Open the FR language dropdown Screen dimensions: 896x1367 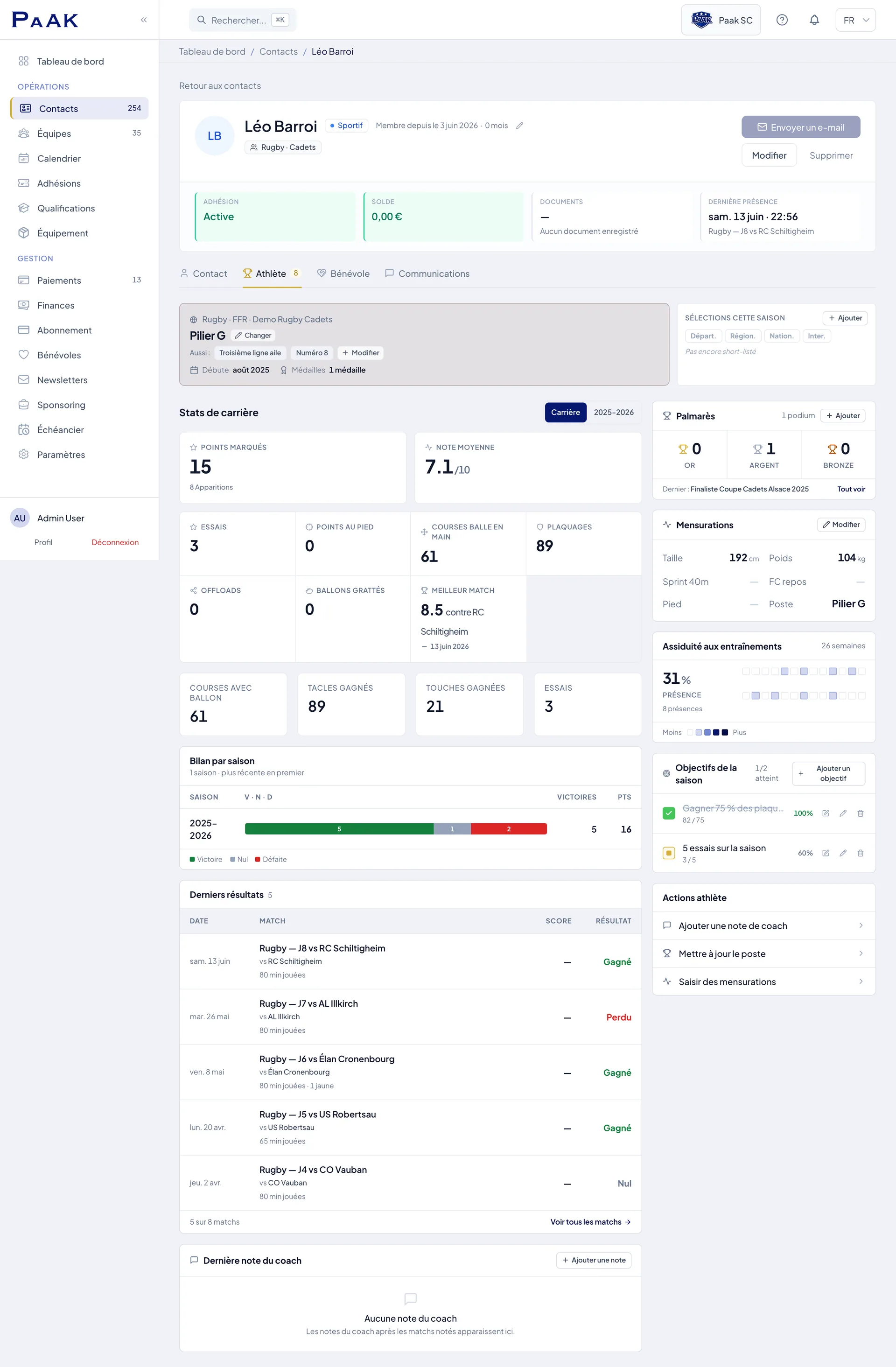click(x=855, y=20)
